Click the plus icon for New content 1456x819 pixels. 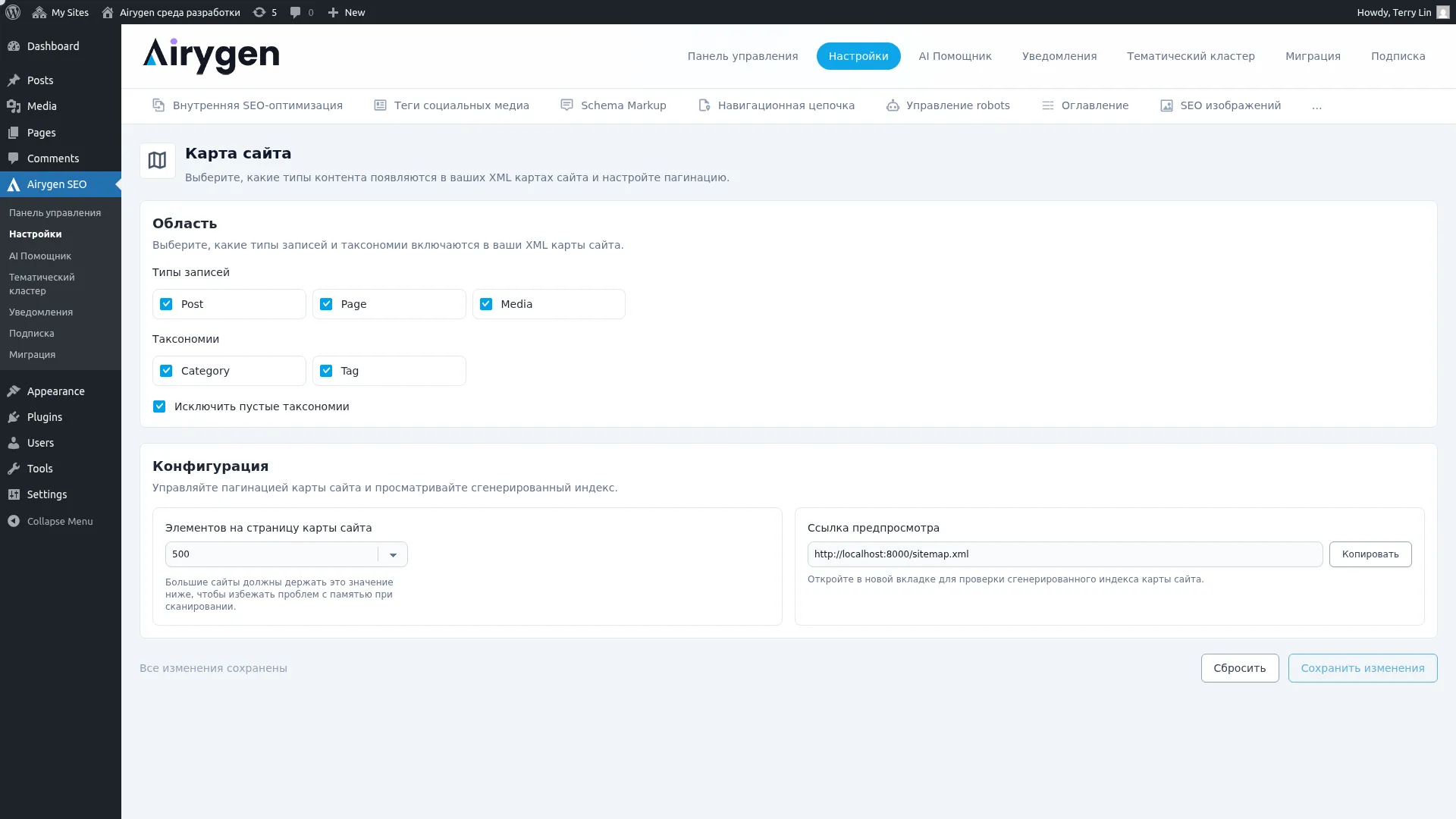point(333,12)
